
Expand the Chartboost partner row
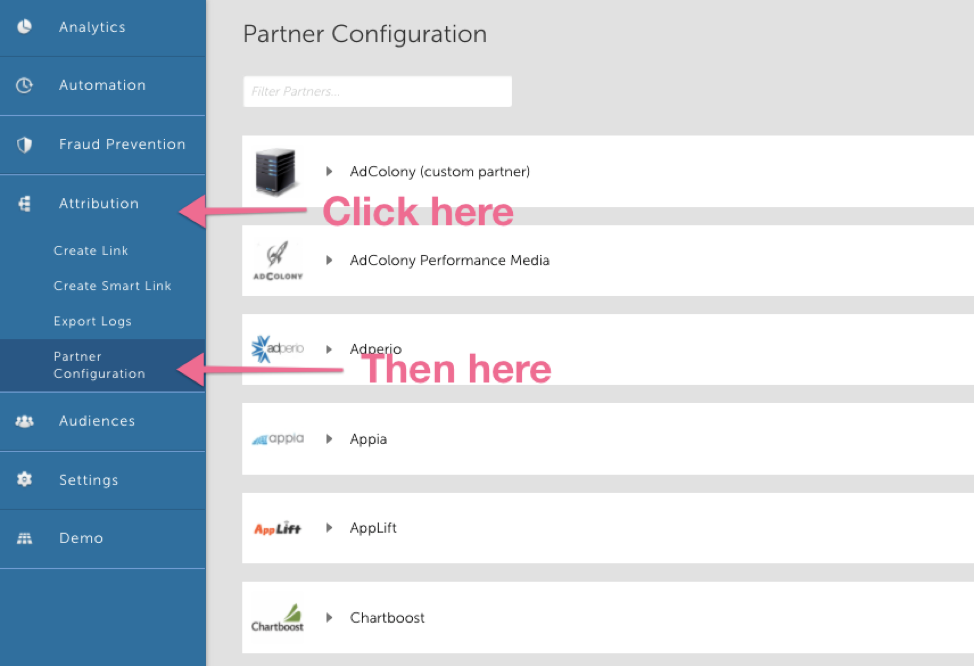[329, 618]
